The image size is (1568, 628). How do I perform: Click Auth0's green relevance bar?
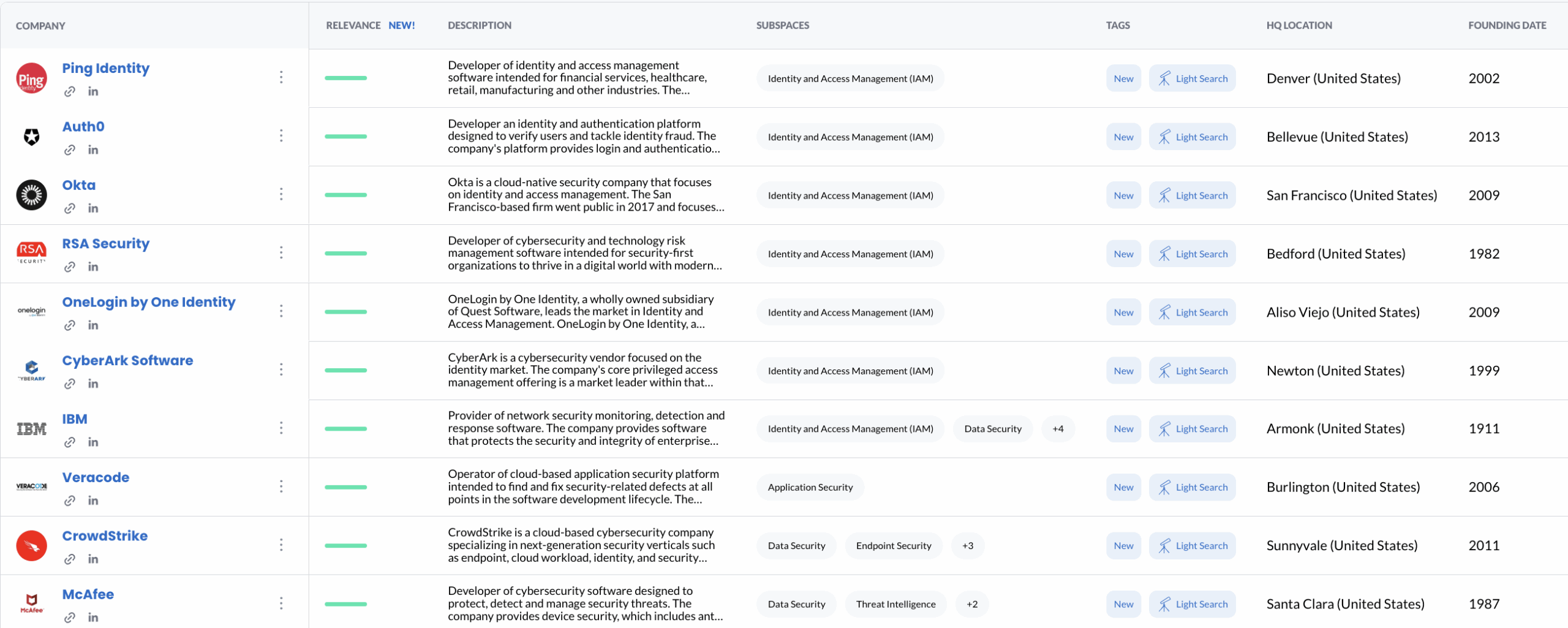tap(345, 136)
